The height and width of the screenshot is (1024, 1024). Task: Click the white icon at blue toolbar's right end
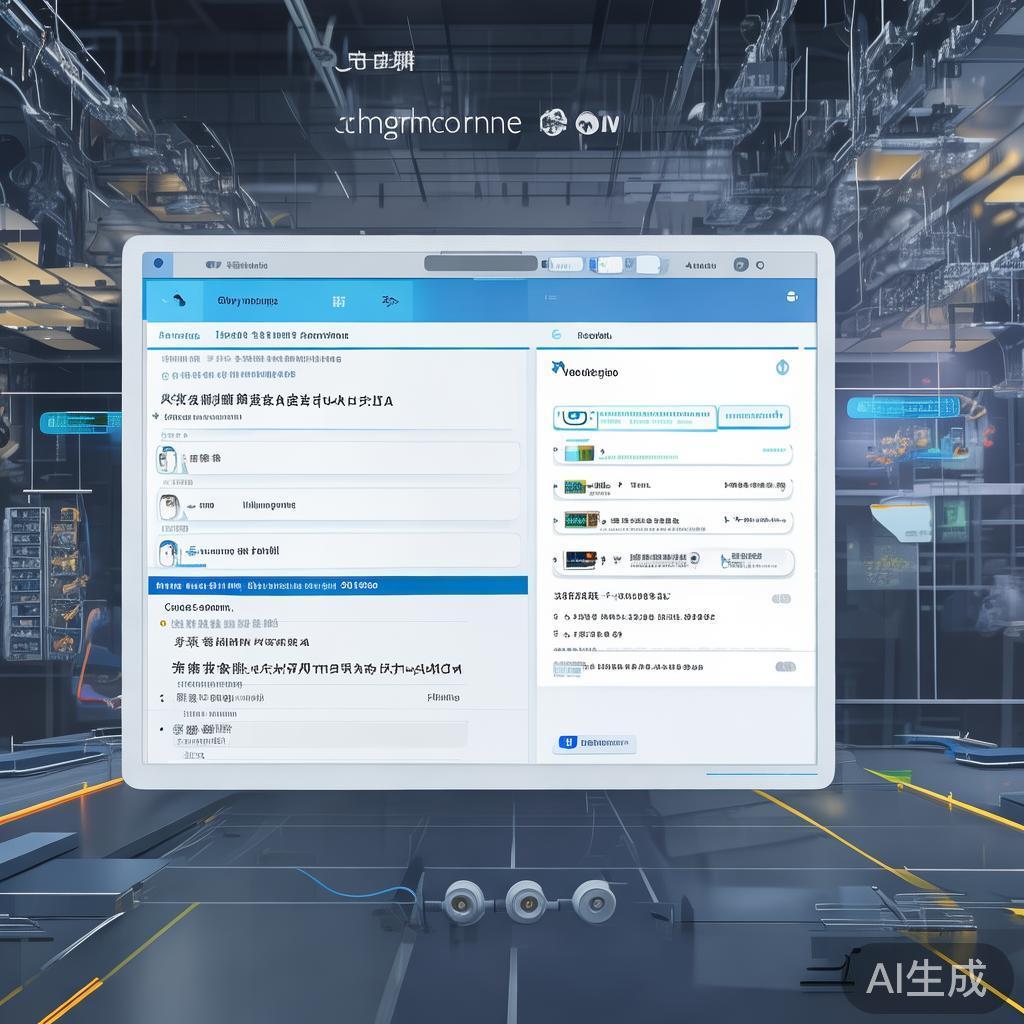tap(792, 296)
